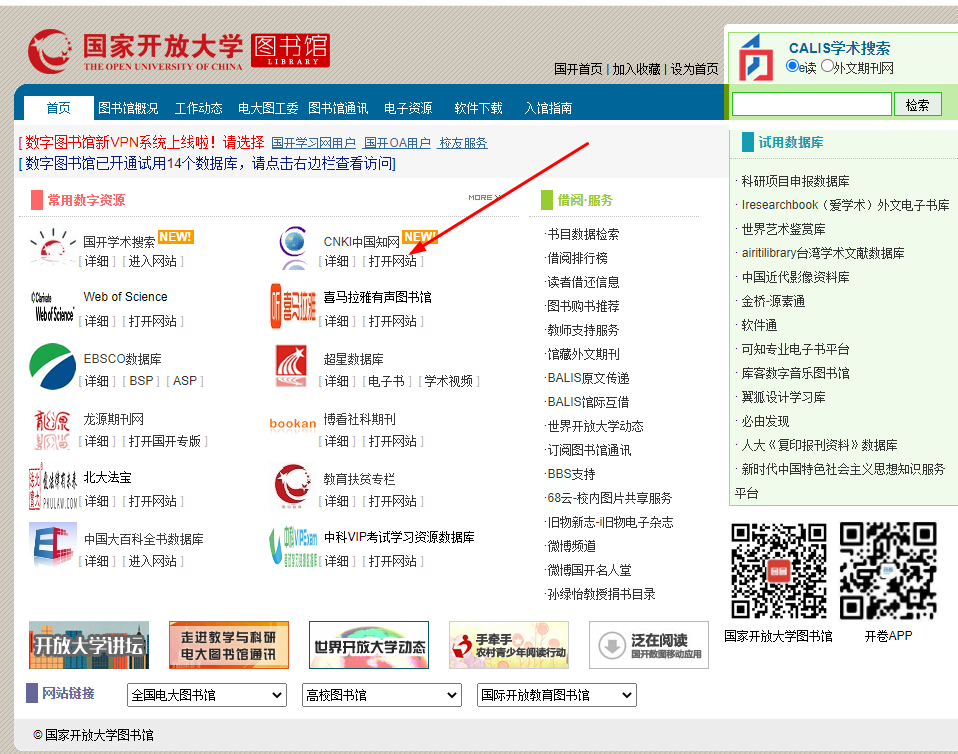Image resolution: width=958 pixels, height=754 pixels.
Task: Click 书目数据检索 in 借阅·服务 list
Action: coord(583,234)
